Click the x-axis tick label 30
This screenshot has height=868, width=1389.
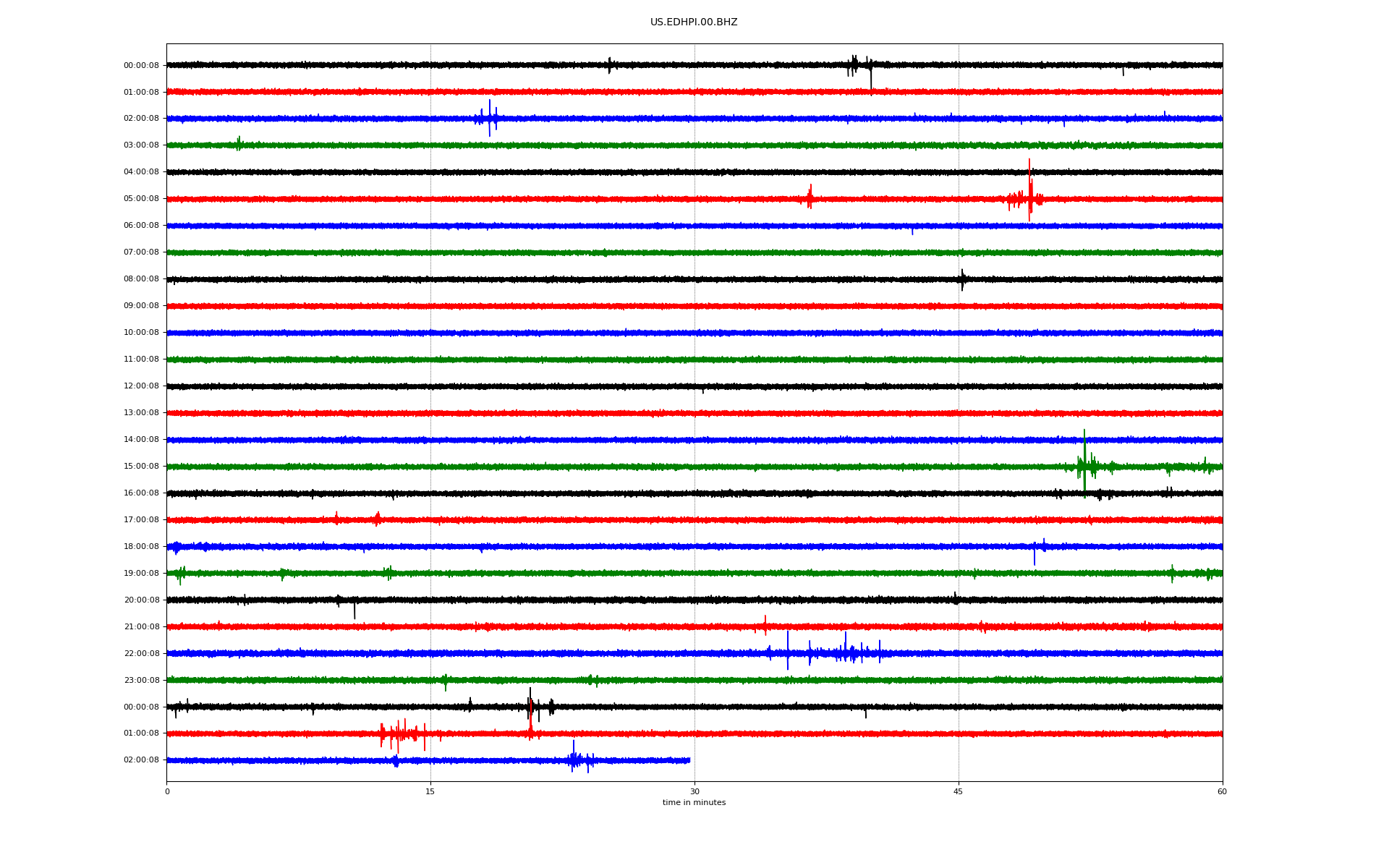pos(694,792)
